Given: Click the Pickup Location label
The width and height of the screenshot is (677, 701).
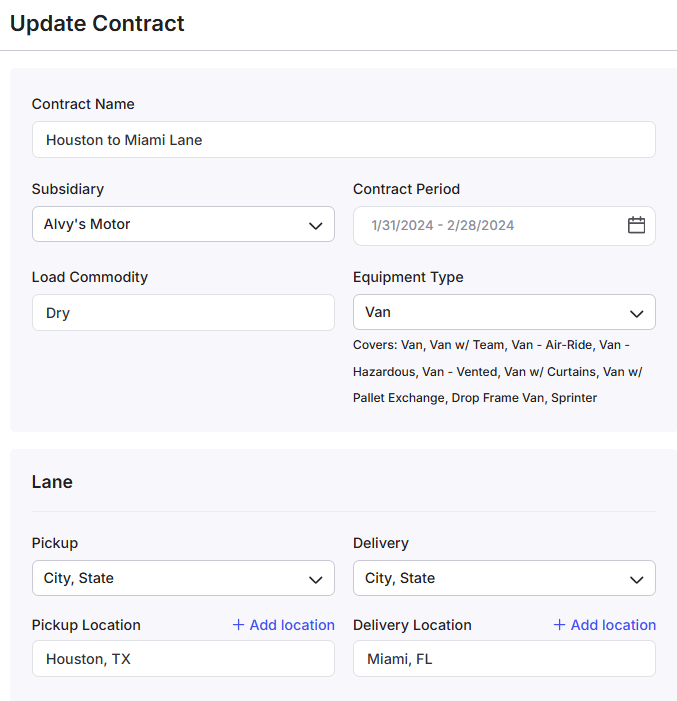Looking at the screenshot, I should pyautogui.click(x=86, y=625).
